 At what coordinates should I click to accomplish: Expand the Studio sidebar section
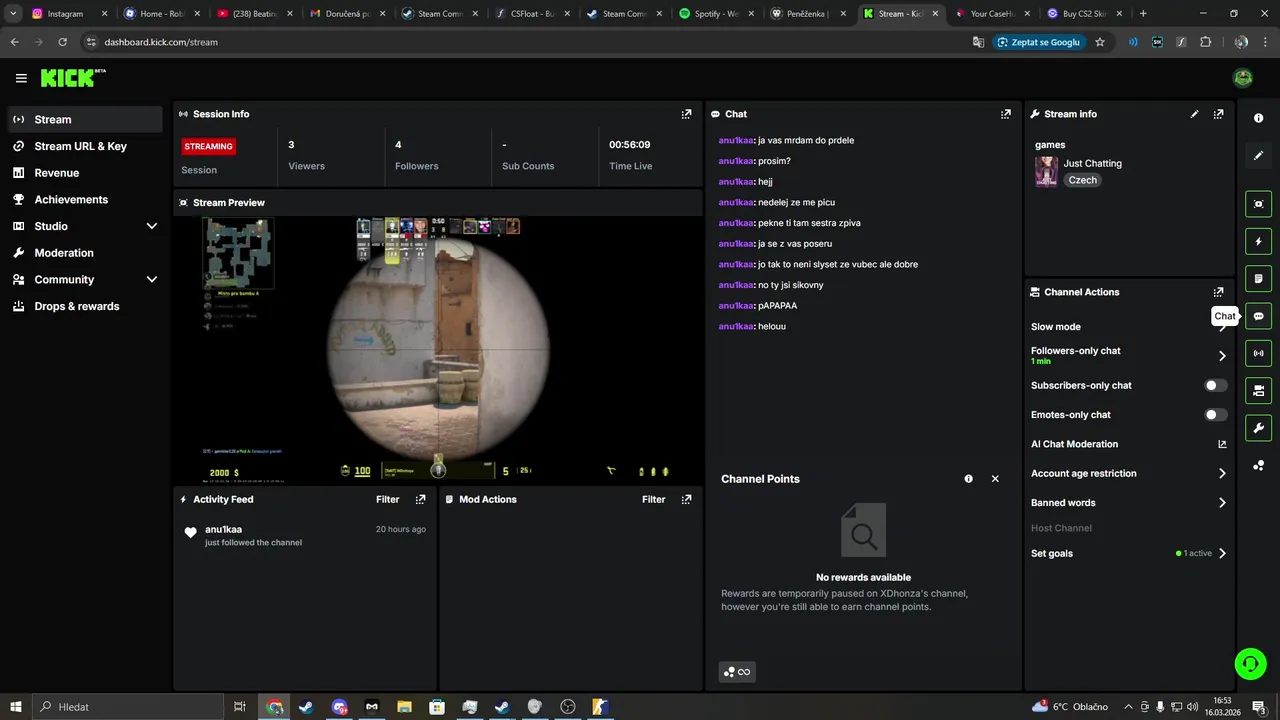coord(85,226)
